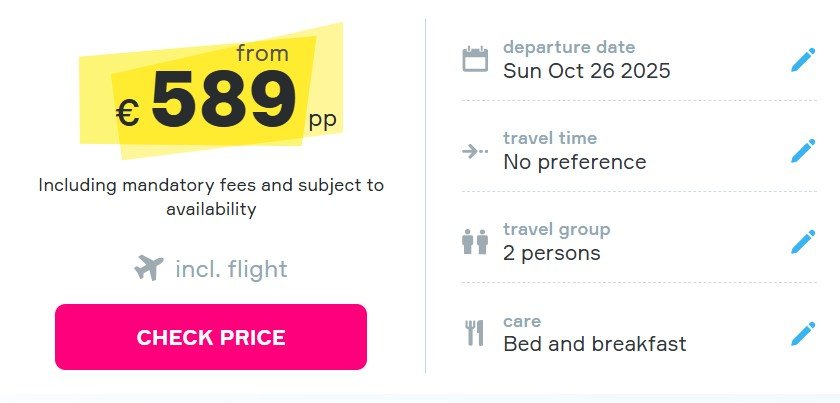Edit care type with pencil icon

click(x=802, y=333)
